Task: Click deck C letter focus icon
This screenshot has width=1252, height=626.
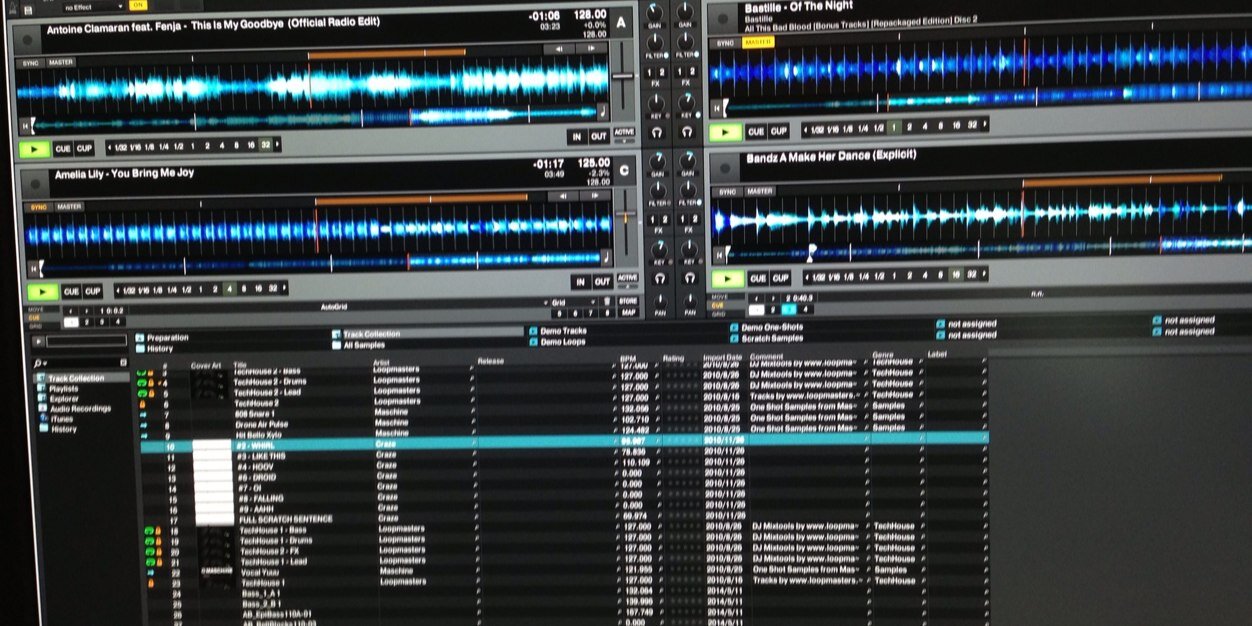Action: coord(624,170)
